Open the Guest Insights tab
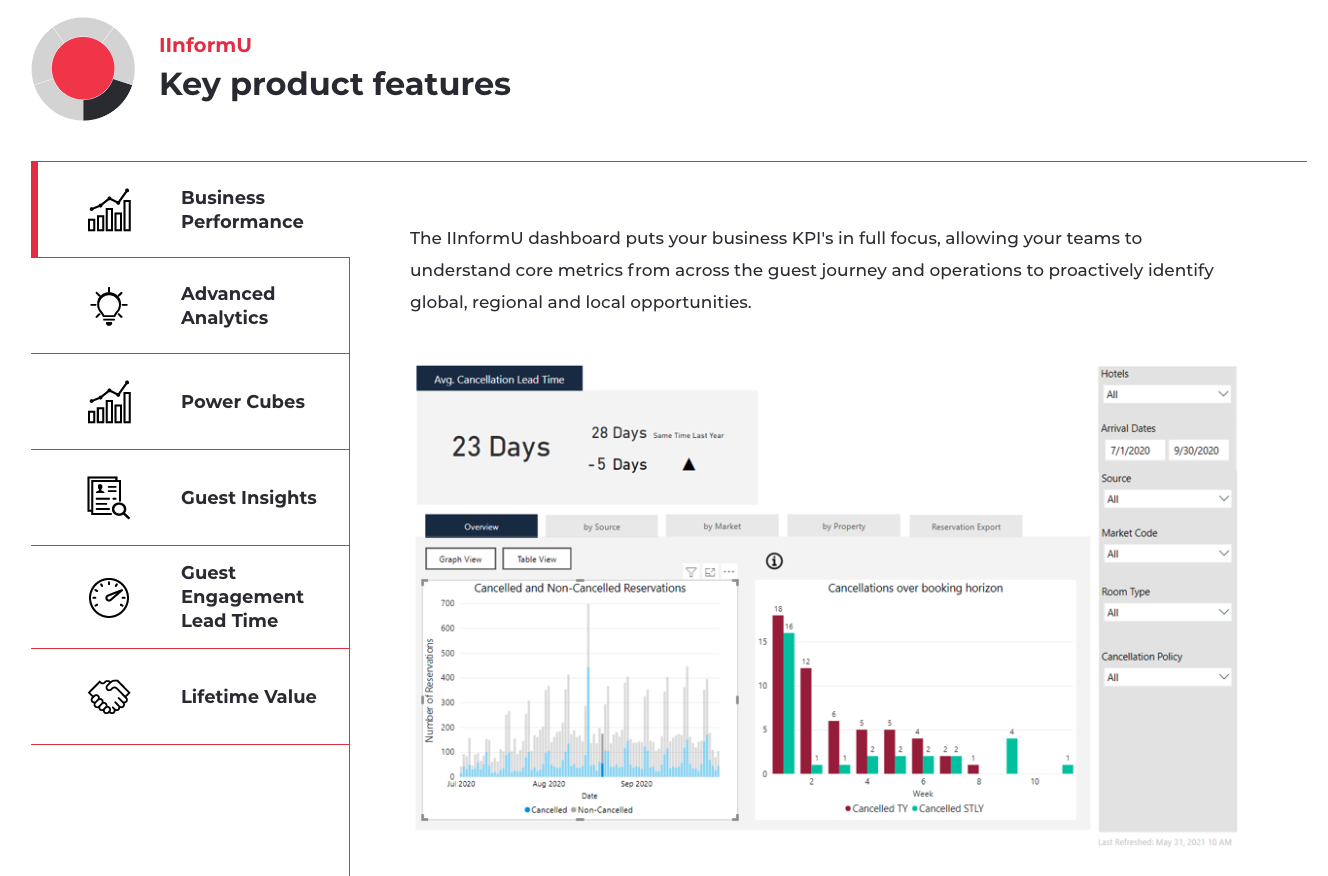1328x876 pixels. (190, 498)
